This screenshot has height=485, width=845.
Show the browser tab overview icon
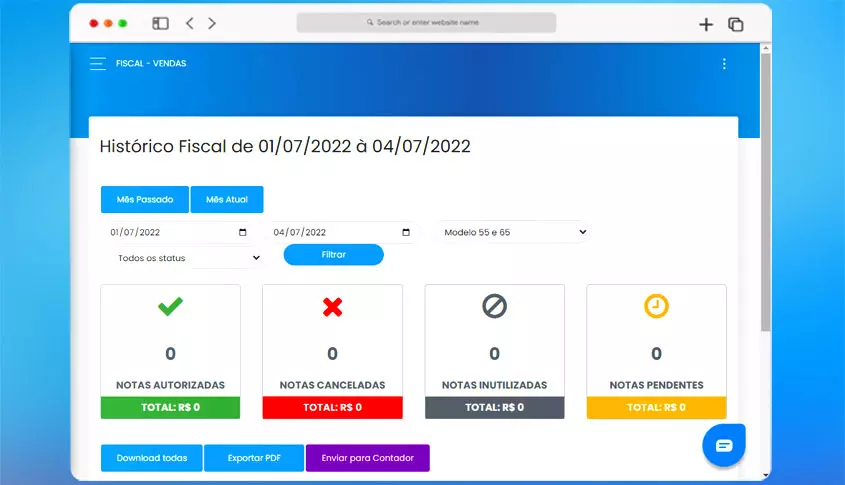click(x=736, y=24)
